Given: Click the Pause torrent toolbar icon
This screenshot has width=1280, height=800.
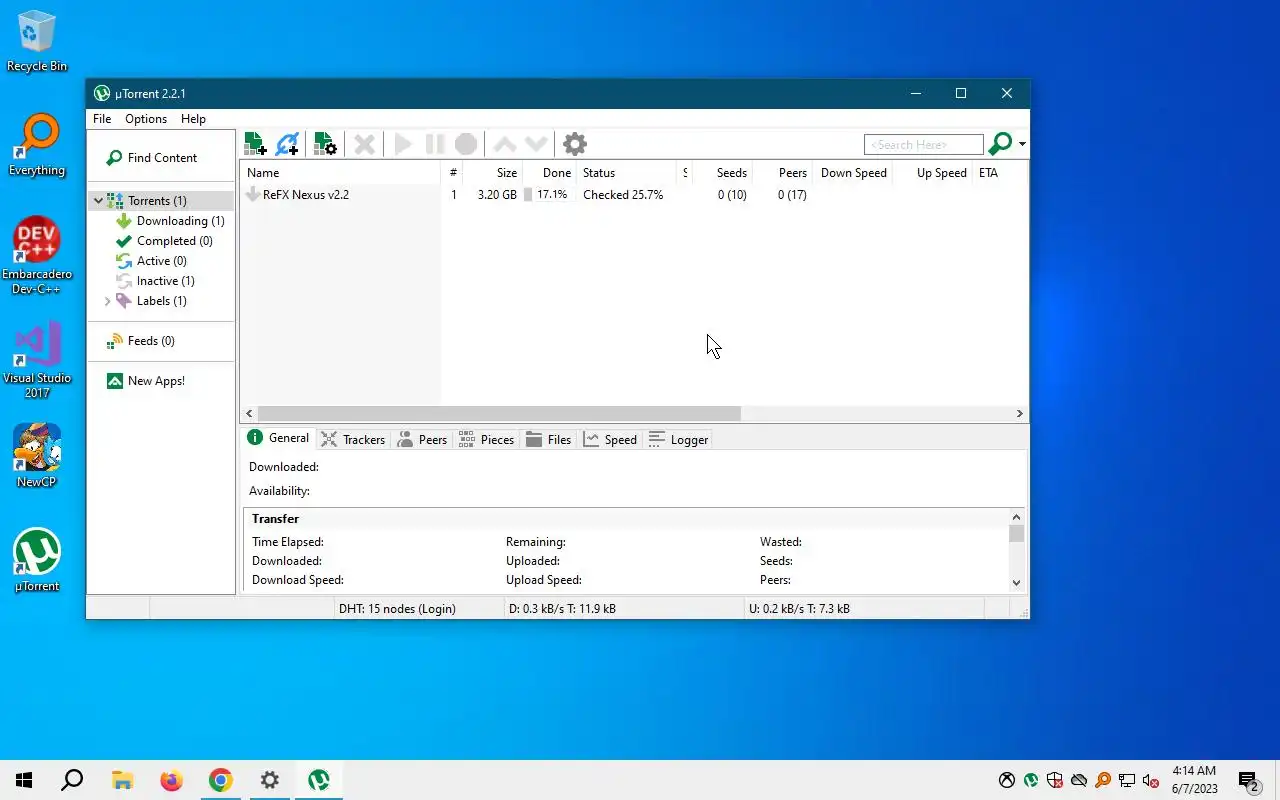Looking at the screenshot, I should click(434, 144).
